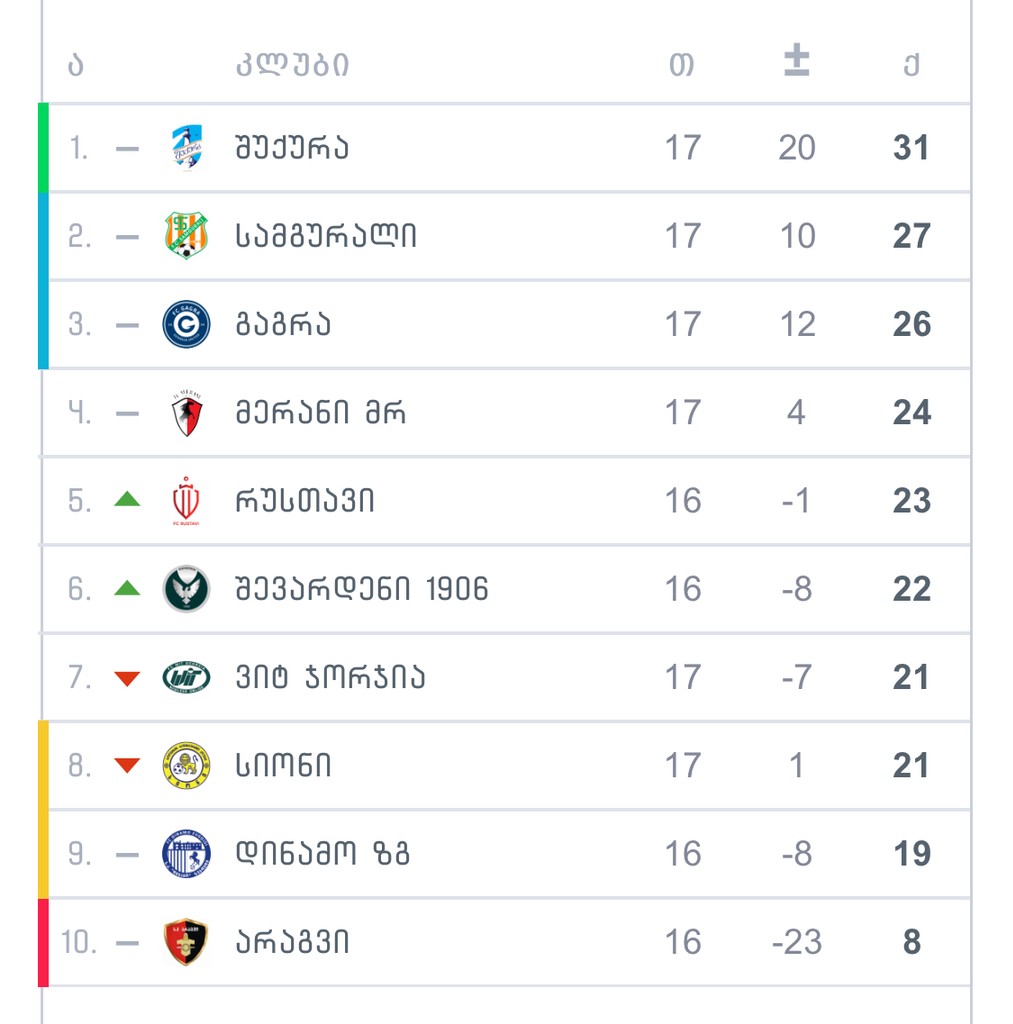Click the ქ points column header
Screen dimensions: 1013x1024
[x=911, y=65]
